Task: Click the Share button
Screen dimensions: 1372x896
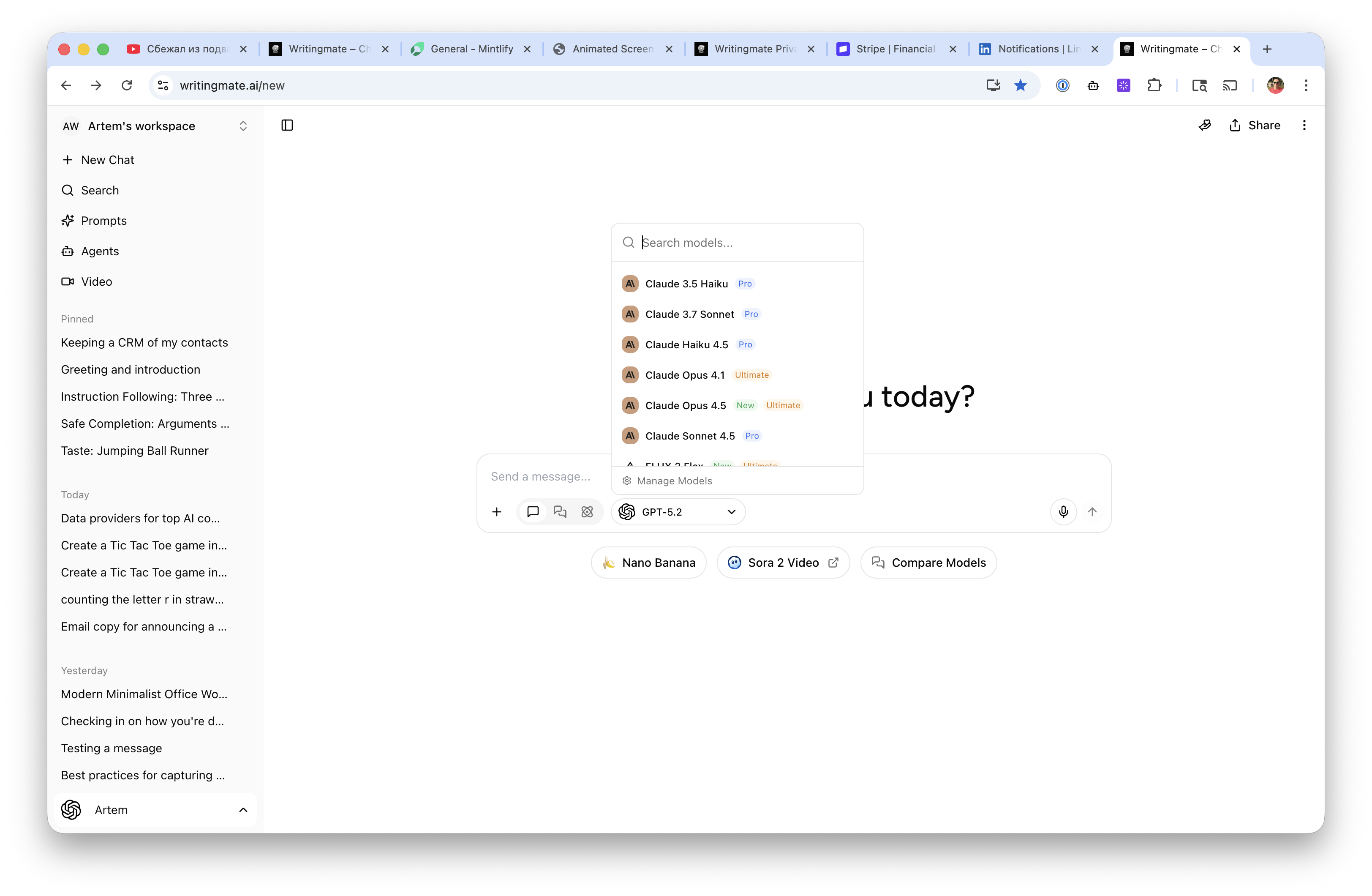Action: tap(1255, 125)
